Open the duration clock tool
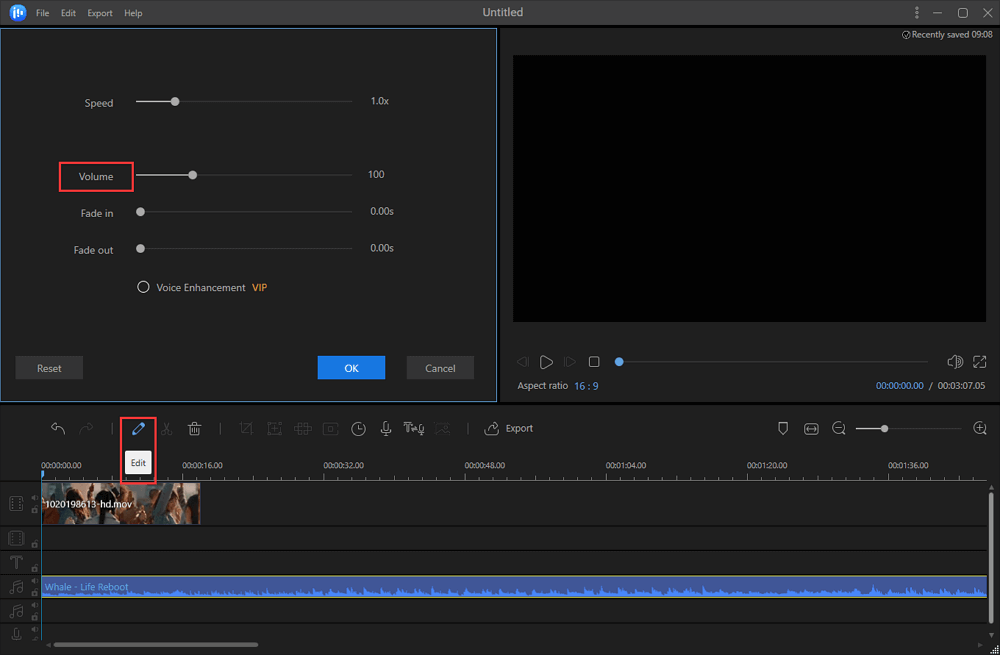Viewport: 1000px width, 655px height. [x=358, y=428]
